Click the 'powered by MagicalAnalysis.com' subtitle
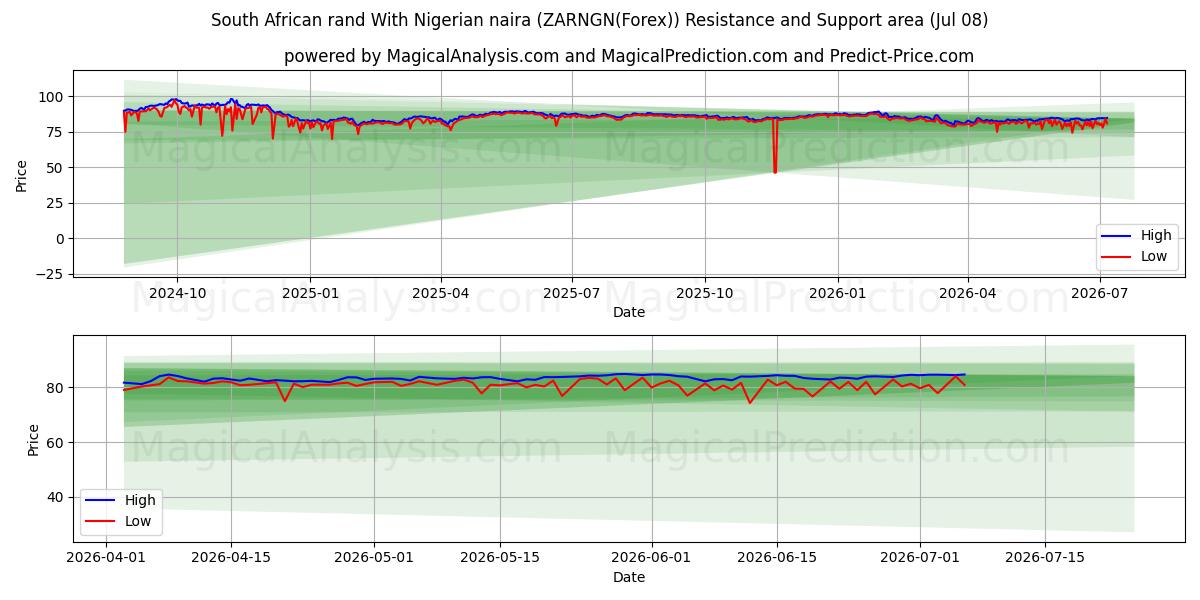The width and height of the screenshot is (1200, 600). point(629,56)
